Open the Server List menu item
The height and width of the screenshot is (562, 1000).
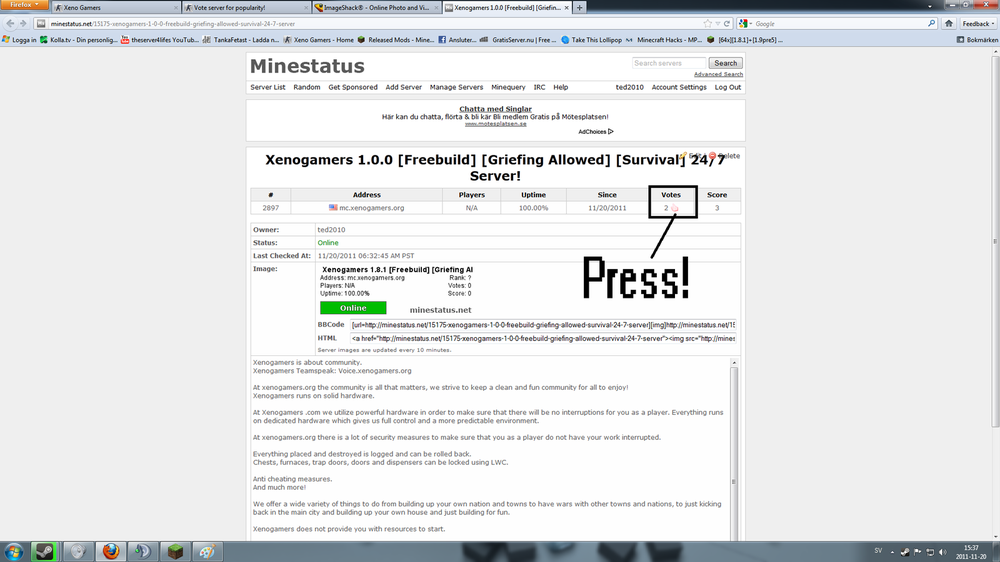coord(268,87)
